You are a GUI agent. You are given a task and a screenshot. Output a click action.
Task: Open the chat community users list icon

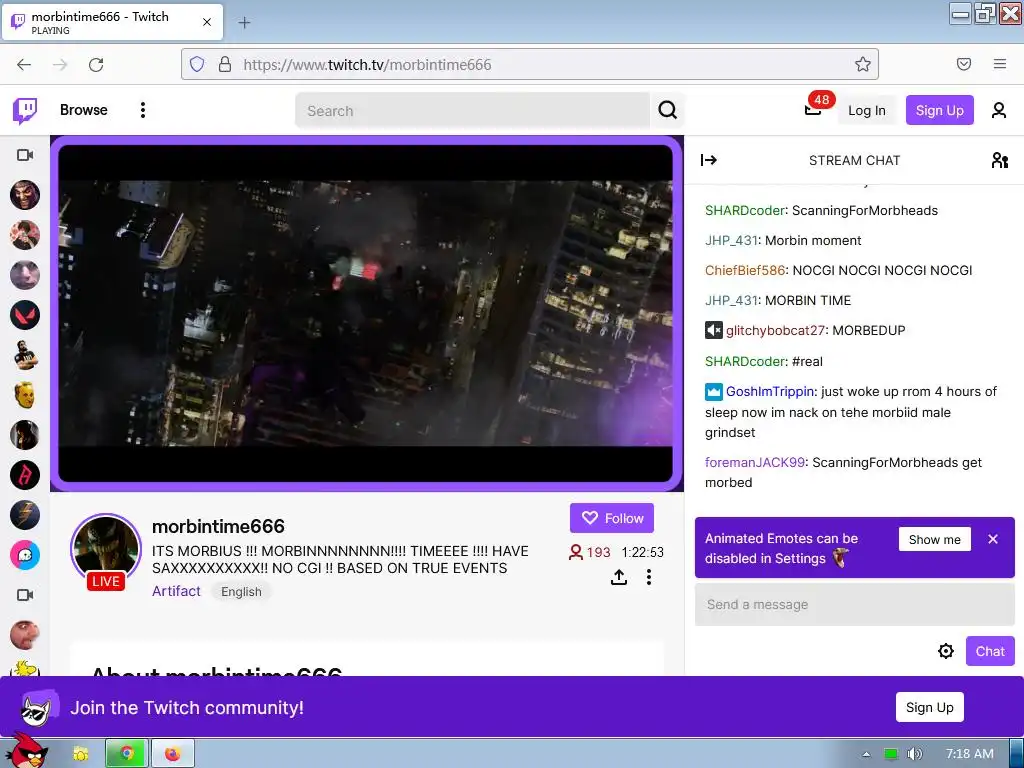999,160
